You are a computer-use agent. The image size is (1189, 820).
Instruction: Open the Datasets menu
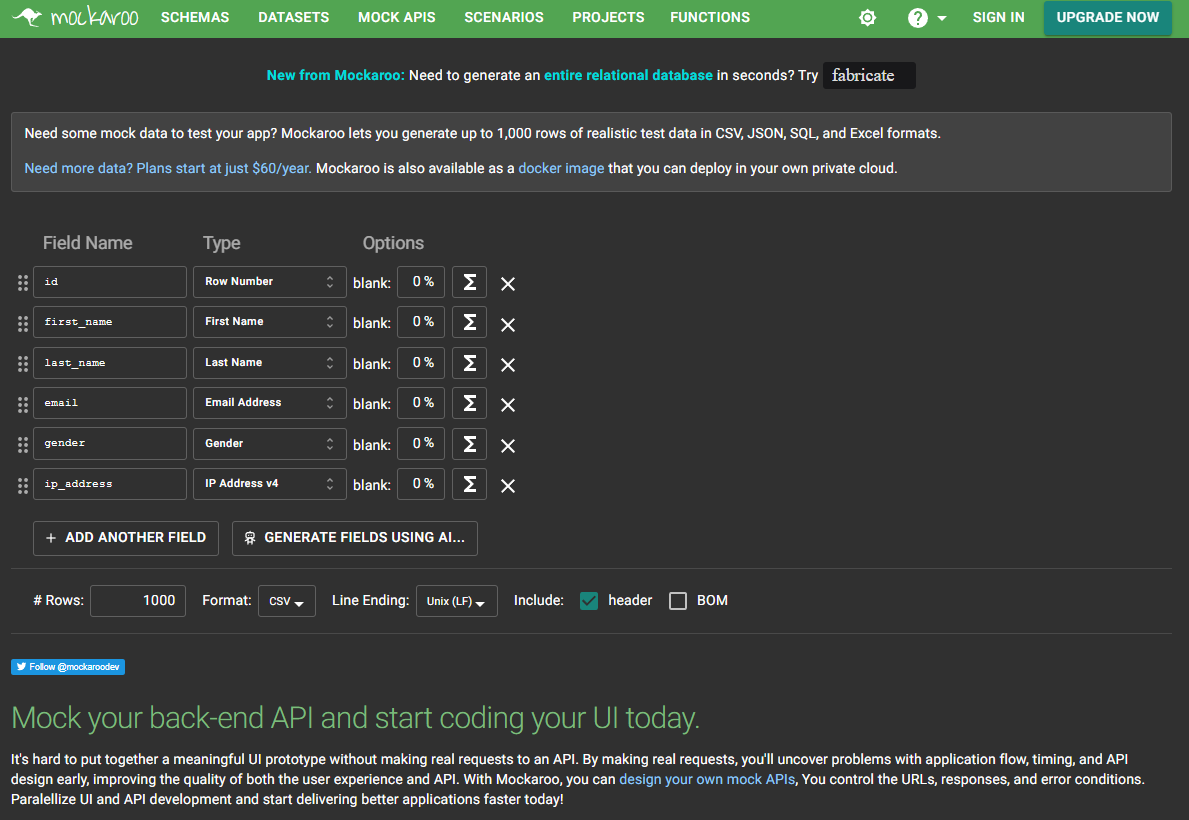pos(293,17)
